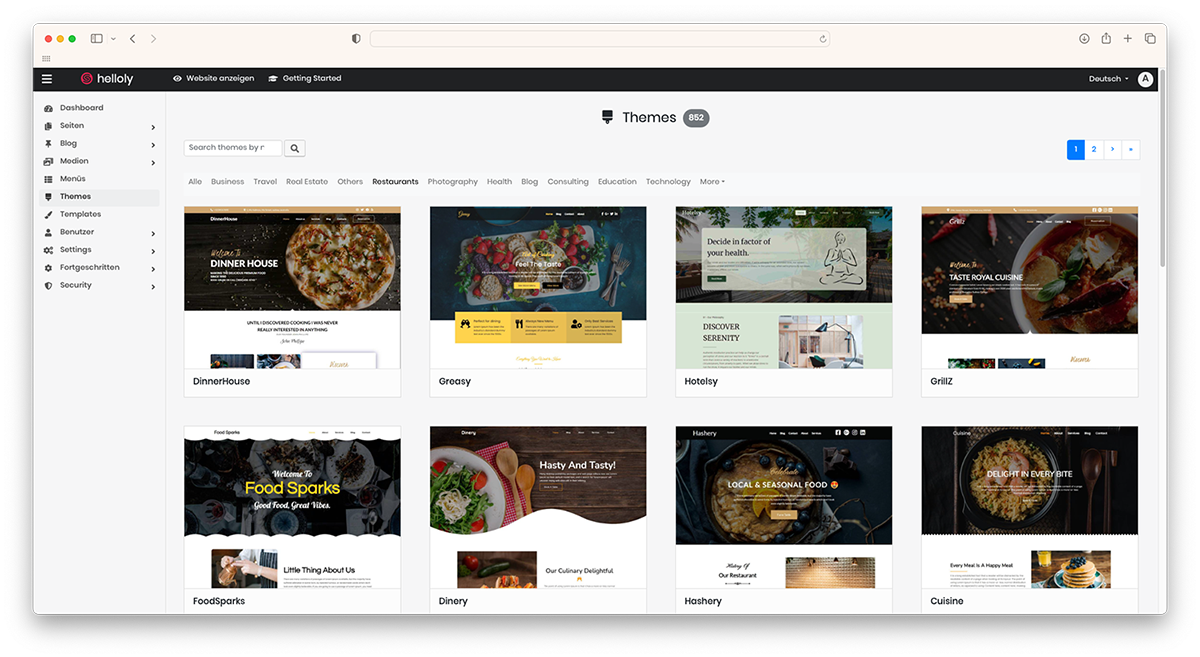1200x657 pixels.
Task: Go back with the browser back arrow
Action: 132,39
